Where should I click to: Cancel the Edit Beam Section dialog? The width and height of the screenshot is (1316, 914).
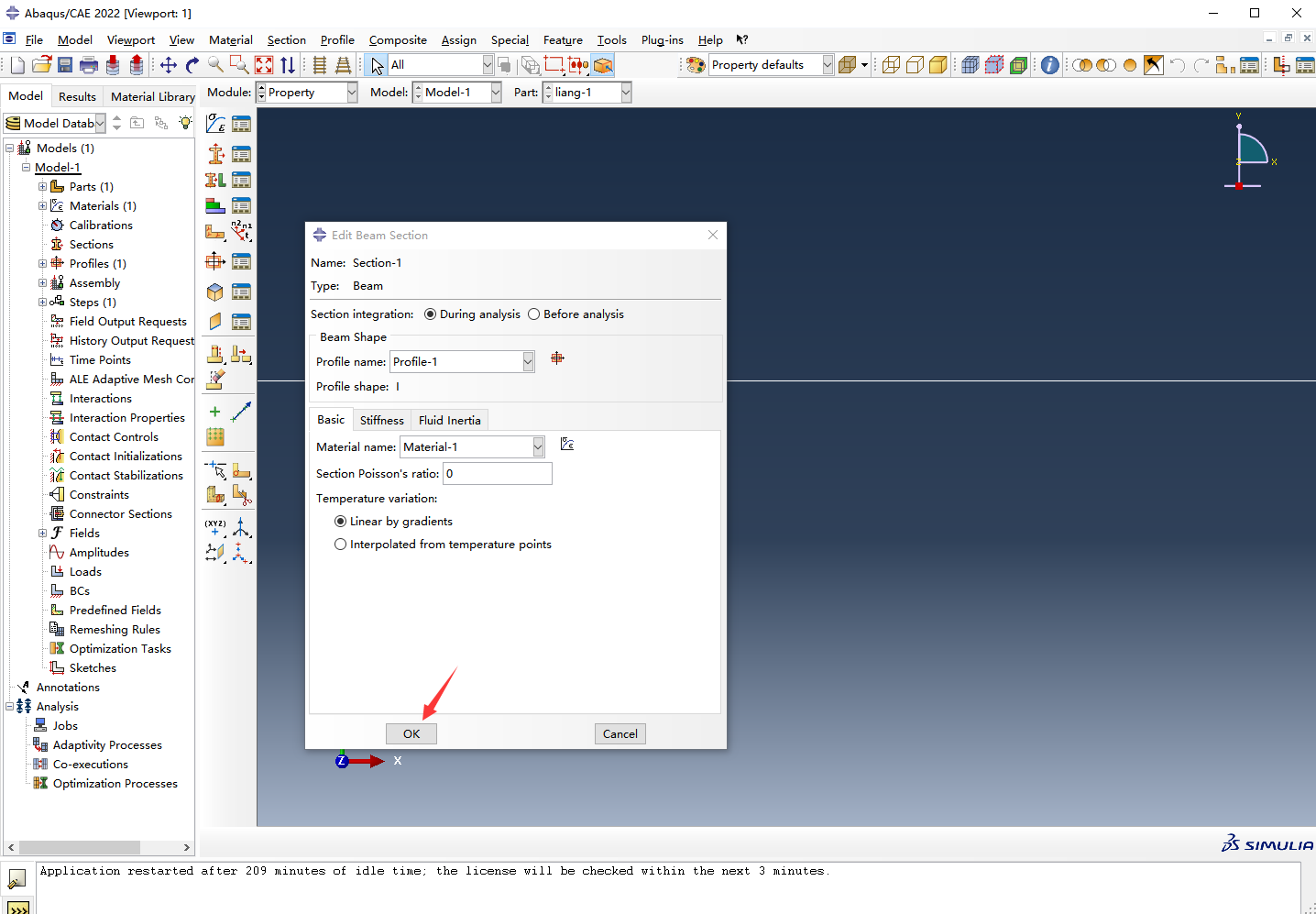click(620, 734)
